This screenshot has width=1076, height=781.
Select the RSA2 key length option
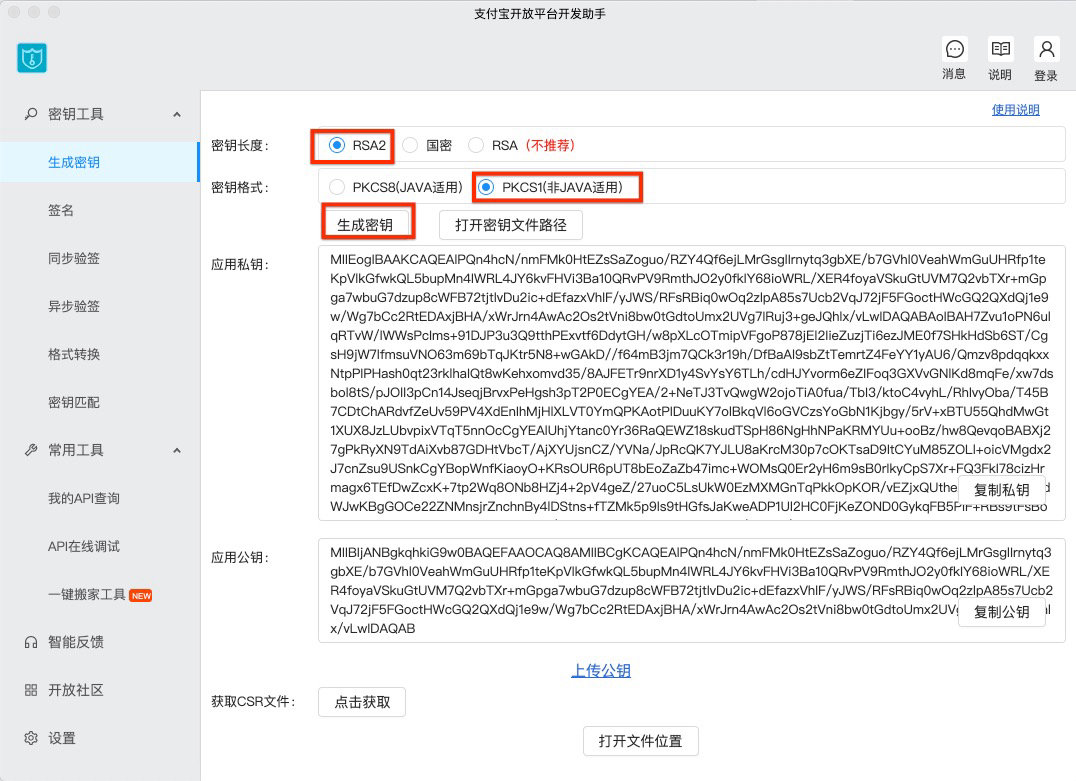pyautogui.click(x=336, y=145)
